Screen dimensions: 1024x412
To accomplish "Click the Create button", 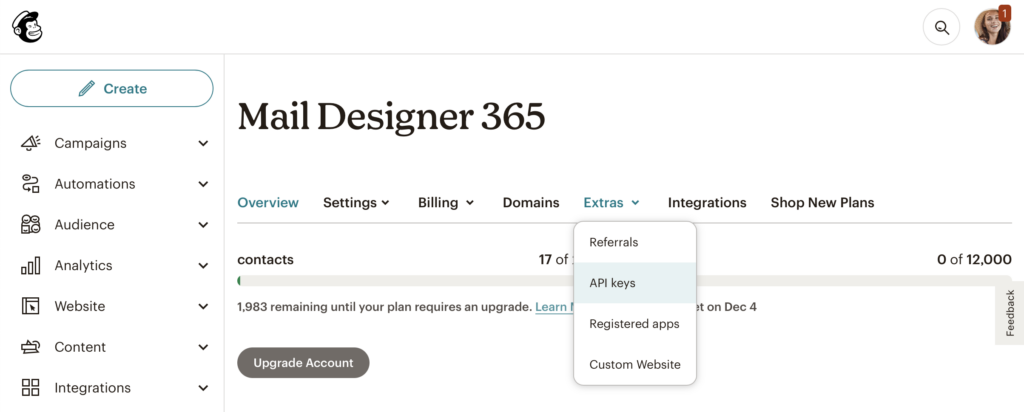I will tap(112, 88).
